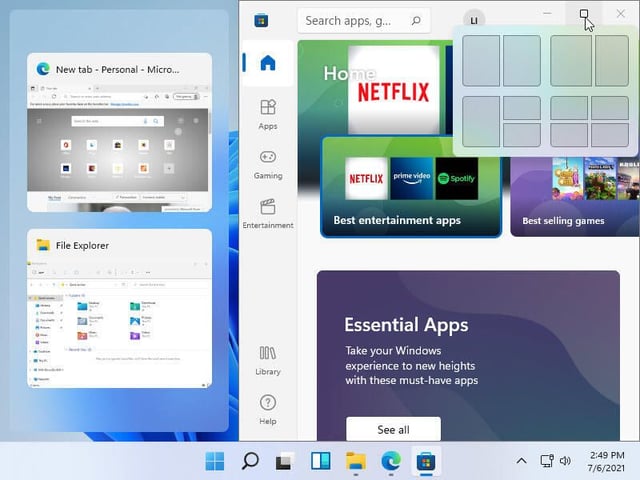Open the Library in Store sidebar

tap(268, 360)
